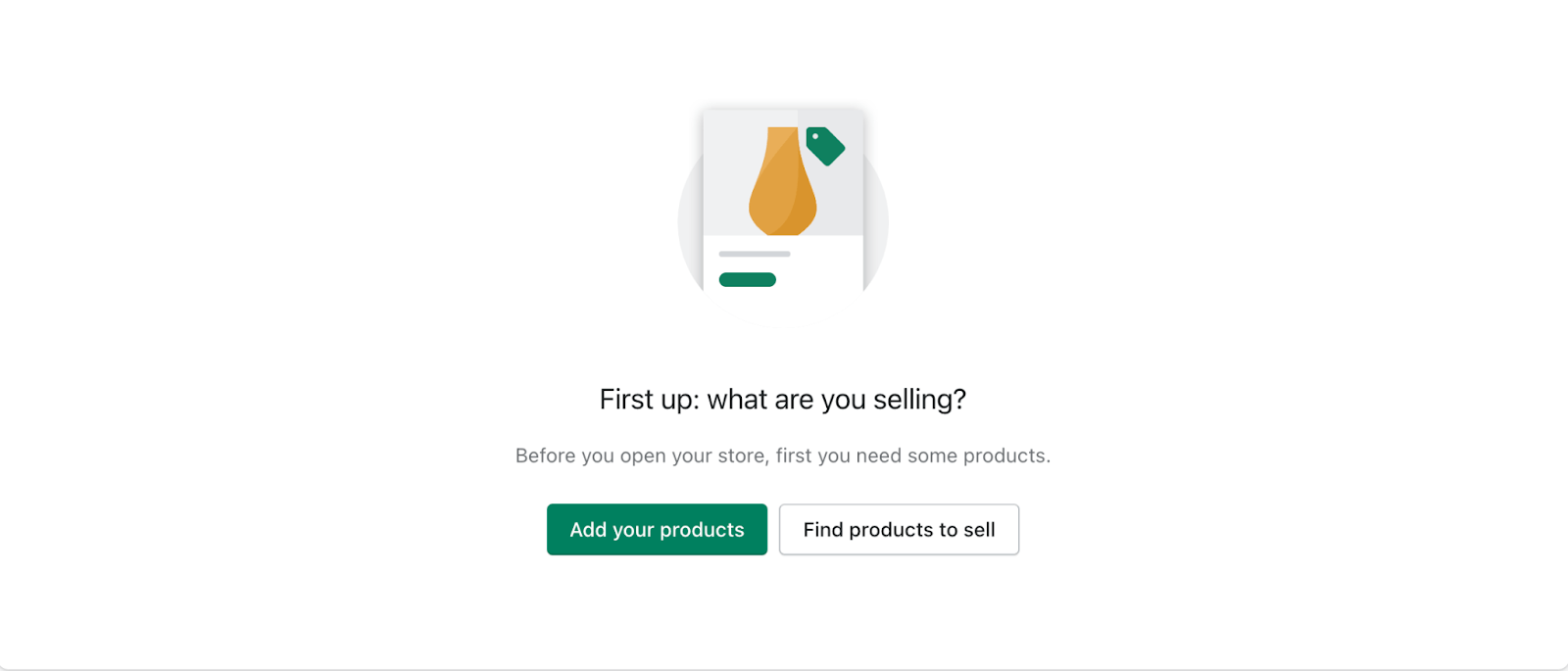The height and width of the screenshot is (671, 1568).
Task: Click the Add your products button
Action: [x=657, y=530]
